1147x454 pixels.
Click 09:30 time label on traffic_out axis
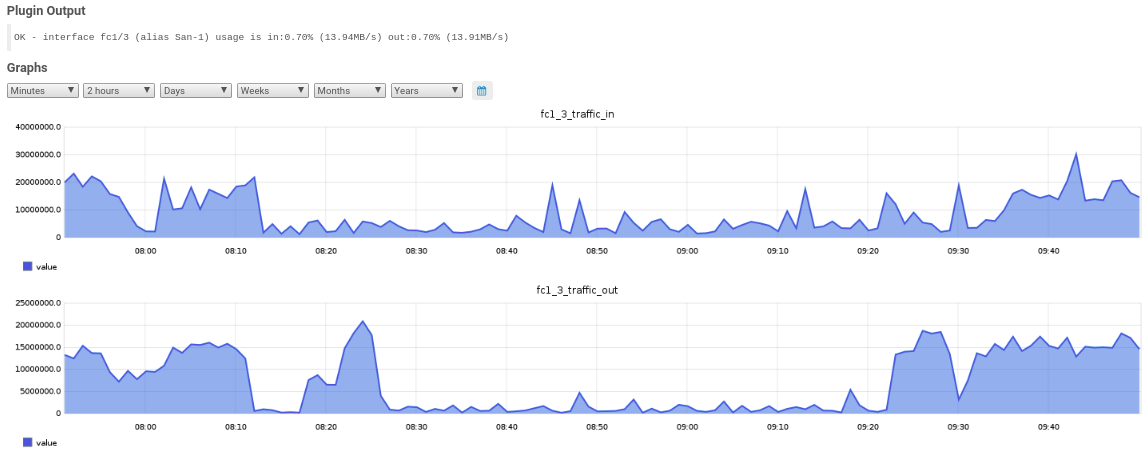[x=958, y=426]
